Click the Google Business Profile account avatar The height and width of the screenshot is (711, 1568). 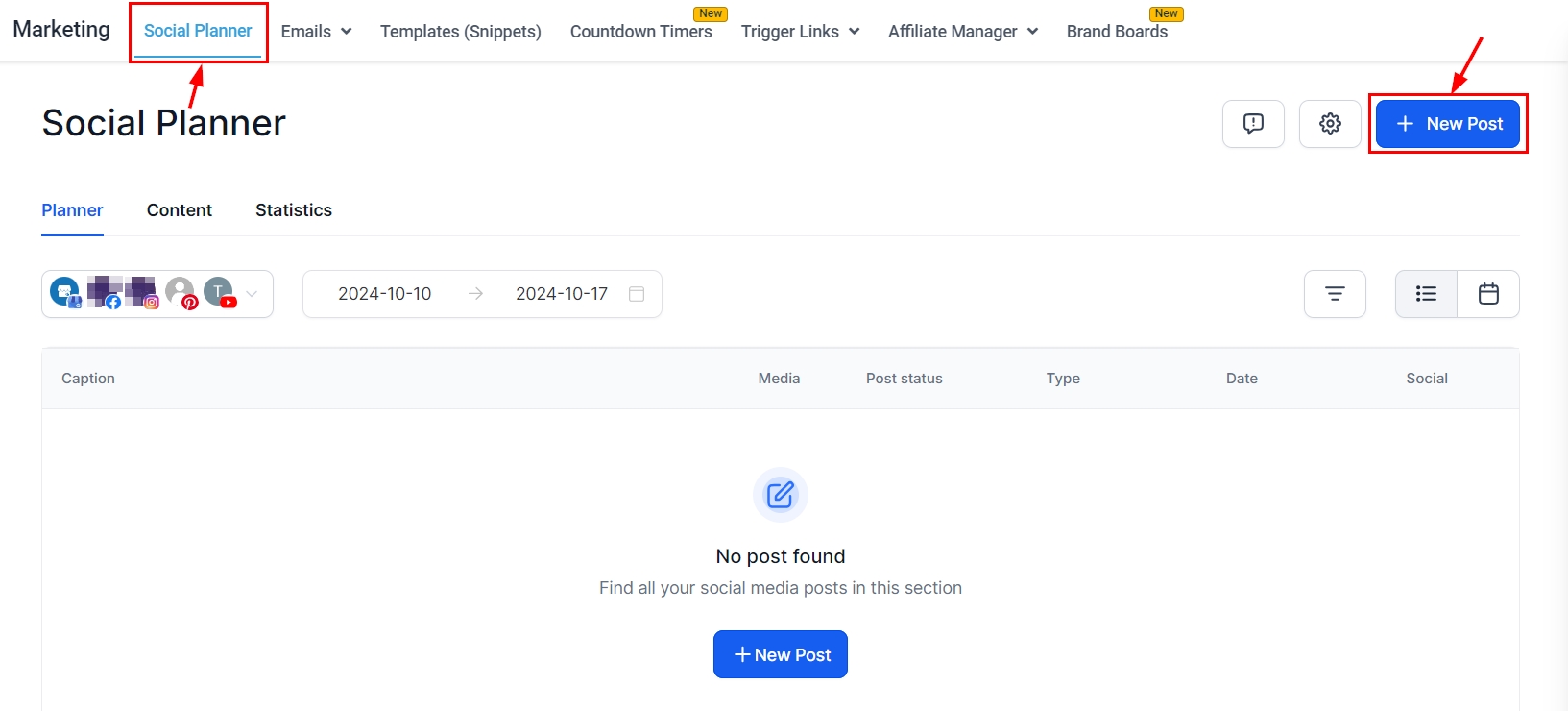65,292
